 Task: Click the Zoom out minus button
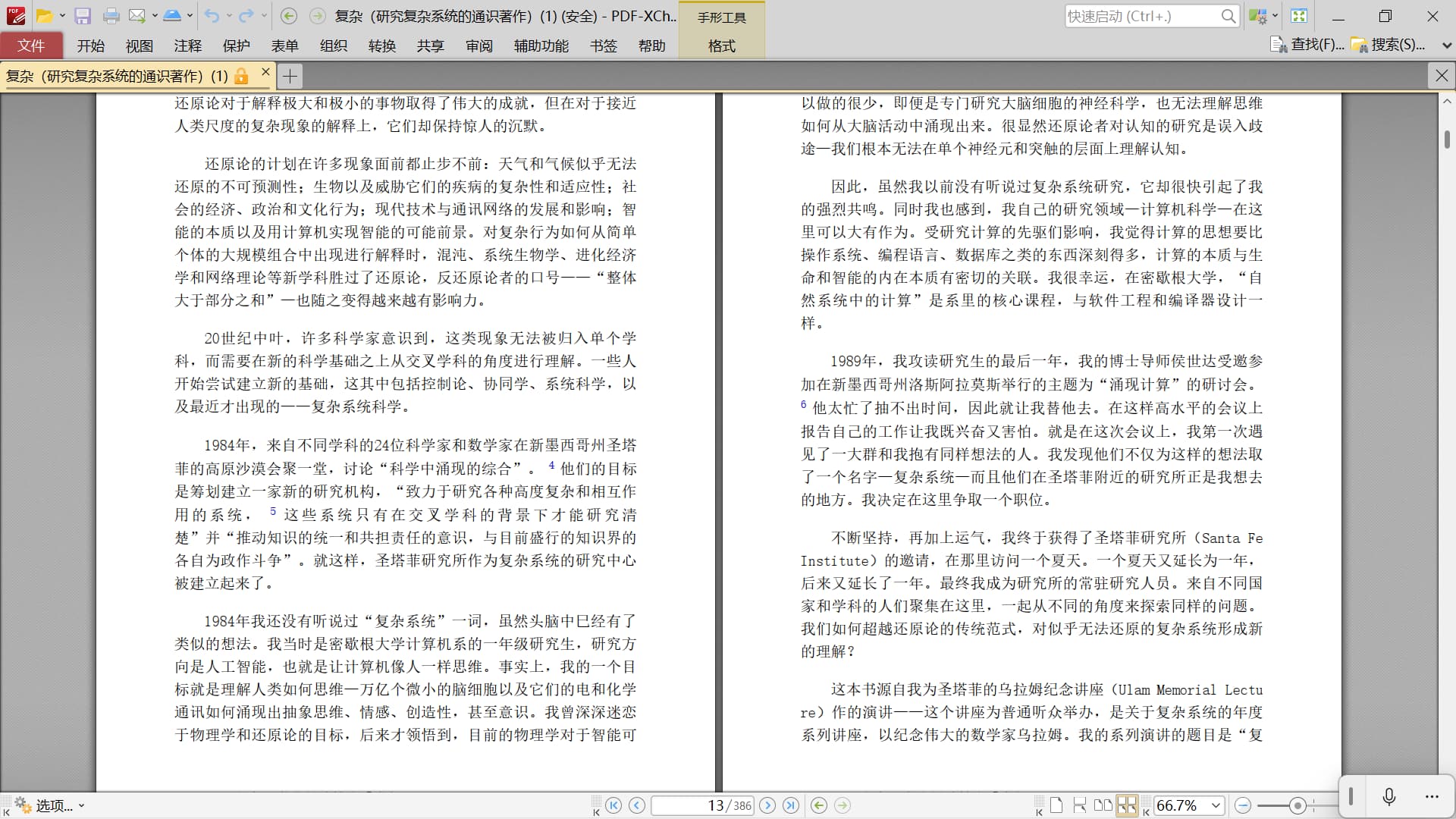[x=1243, y=805]
